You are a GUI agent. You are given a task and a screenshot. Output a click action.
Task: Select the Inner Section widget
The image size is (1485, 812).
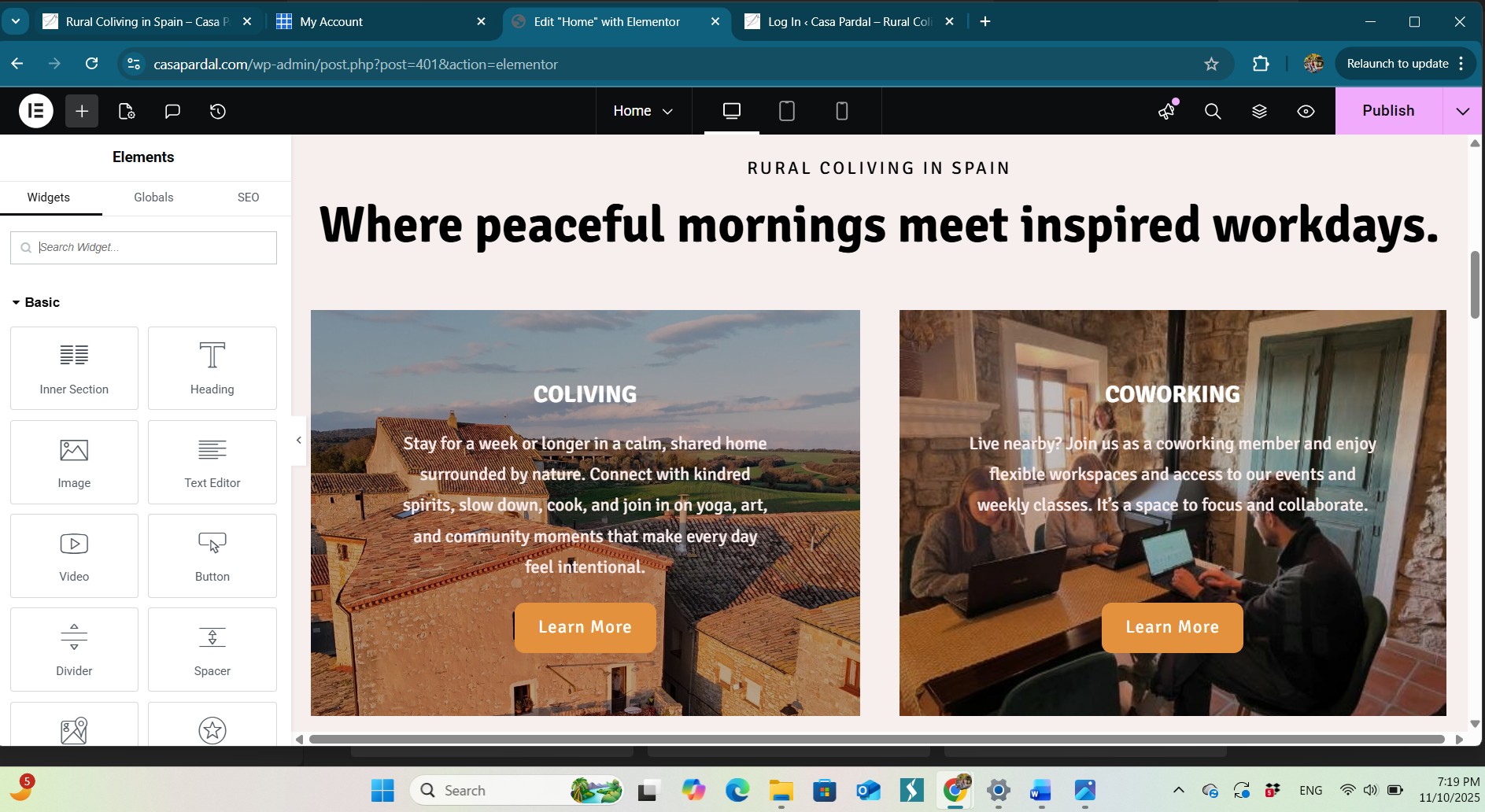(x=74, y=368)
